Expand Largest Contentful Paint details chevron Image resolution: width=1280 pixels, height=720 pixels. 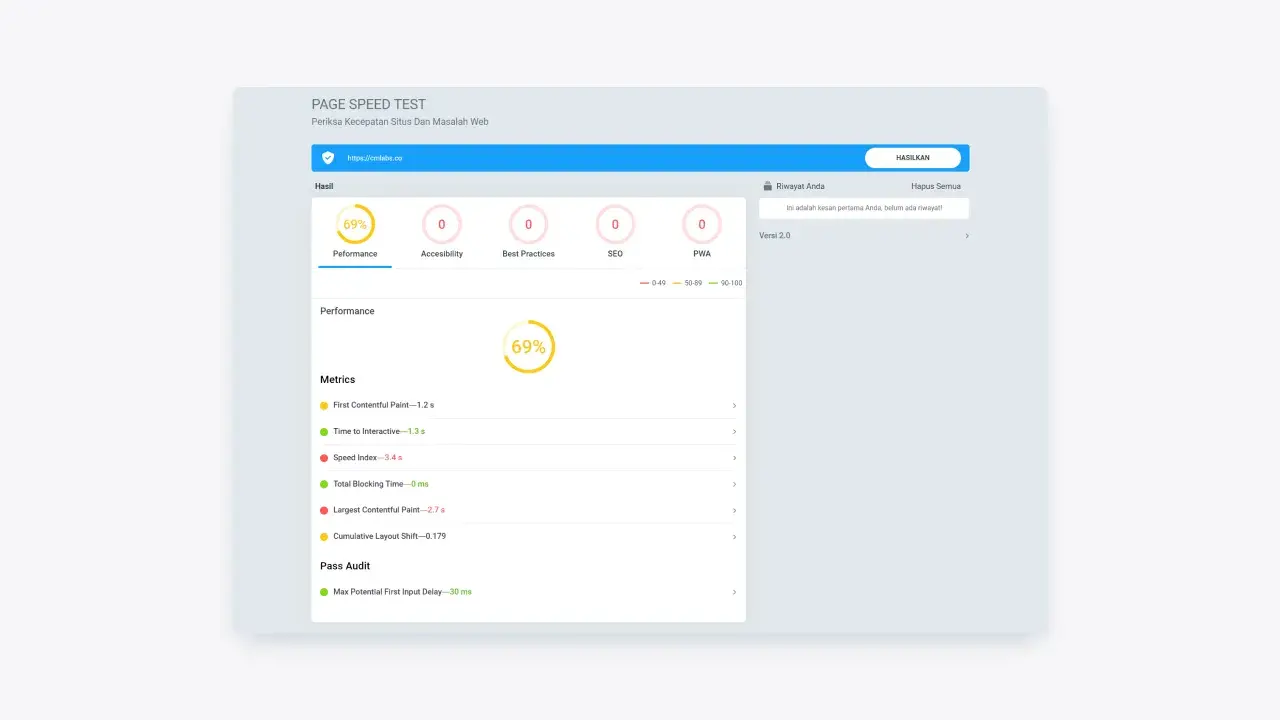[734, 510]
